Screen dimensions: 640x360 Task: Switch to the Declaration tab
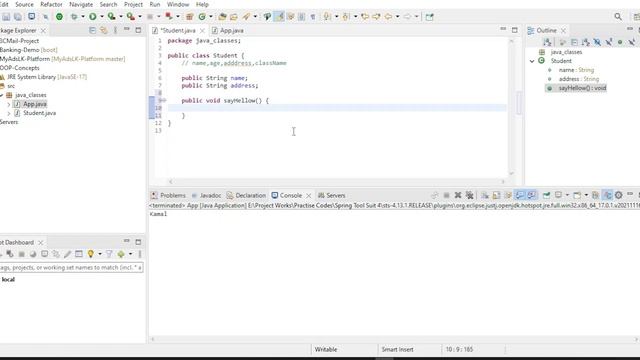click(246, 195)
